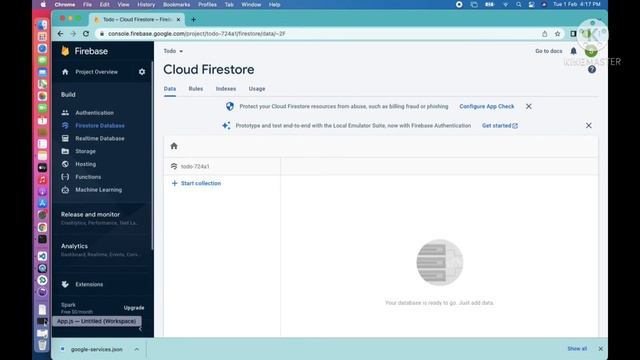Open notifications bell icon
Viewport: 640px width, 360px height.
[x=573, y=51]
